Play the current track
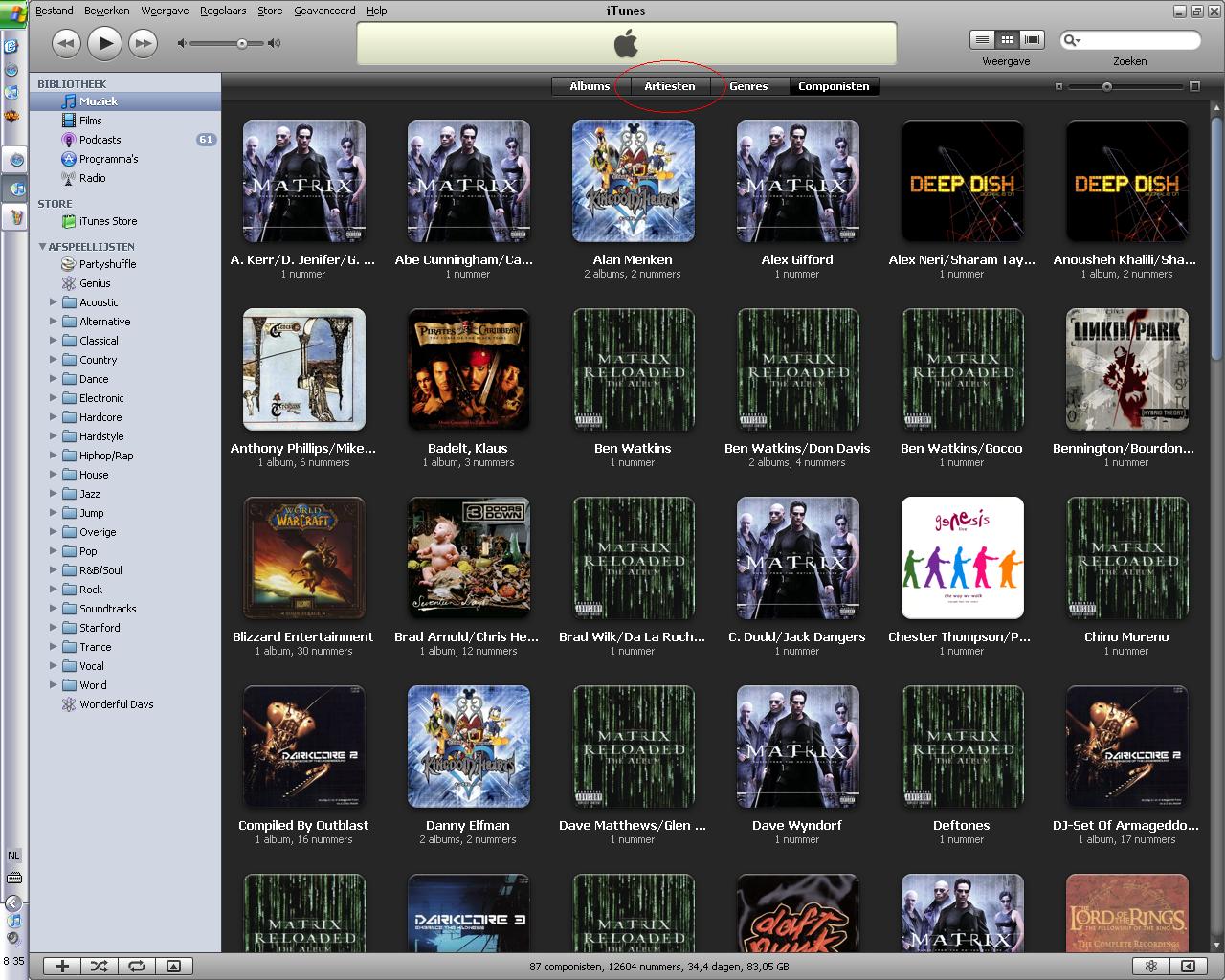The width and height of the screenshot is (1225, 980). coord(104,43)
